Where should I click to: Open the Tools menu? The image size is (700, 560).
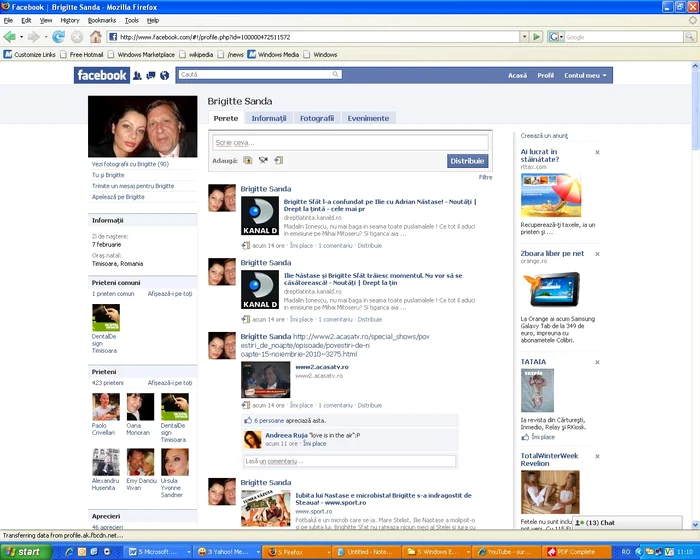tap(131, 20)
